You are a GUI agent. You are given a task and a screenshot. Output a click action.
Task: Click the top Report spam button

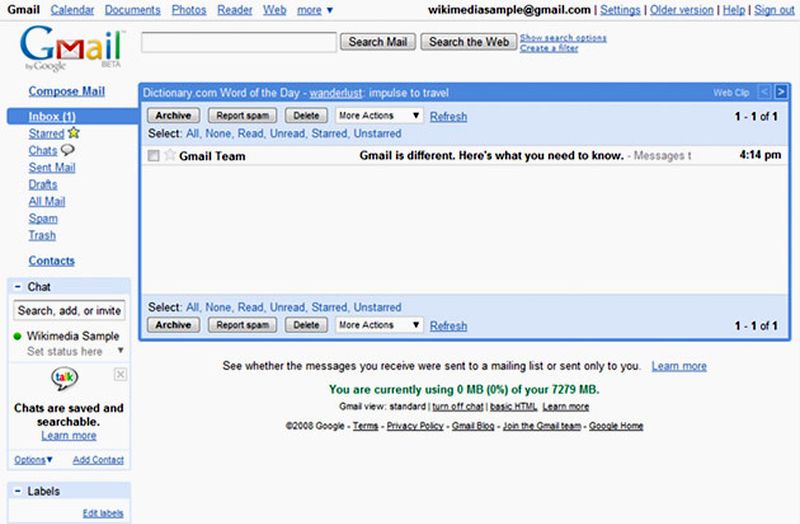(x=242, y=115)
